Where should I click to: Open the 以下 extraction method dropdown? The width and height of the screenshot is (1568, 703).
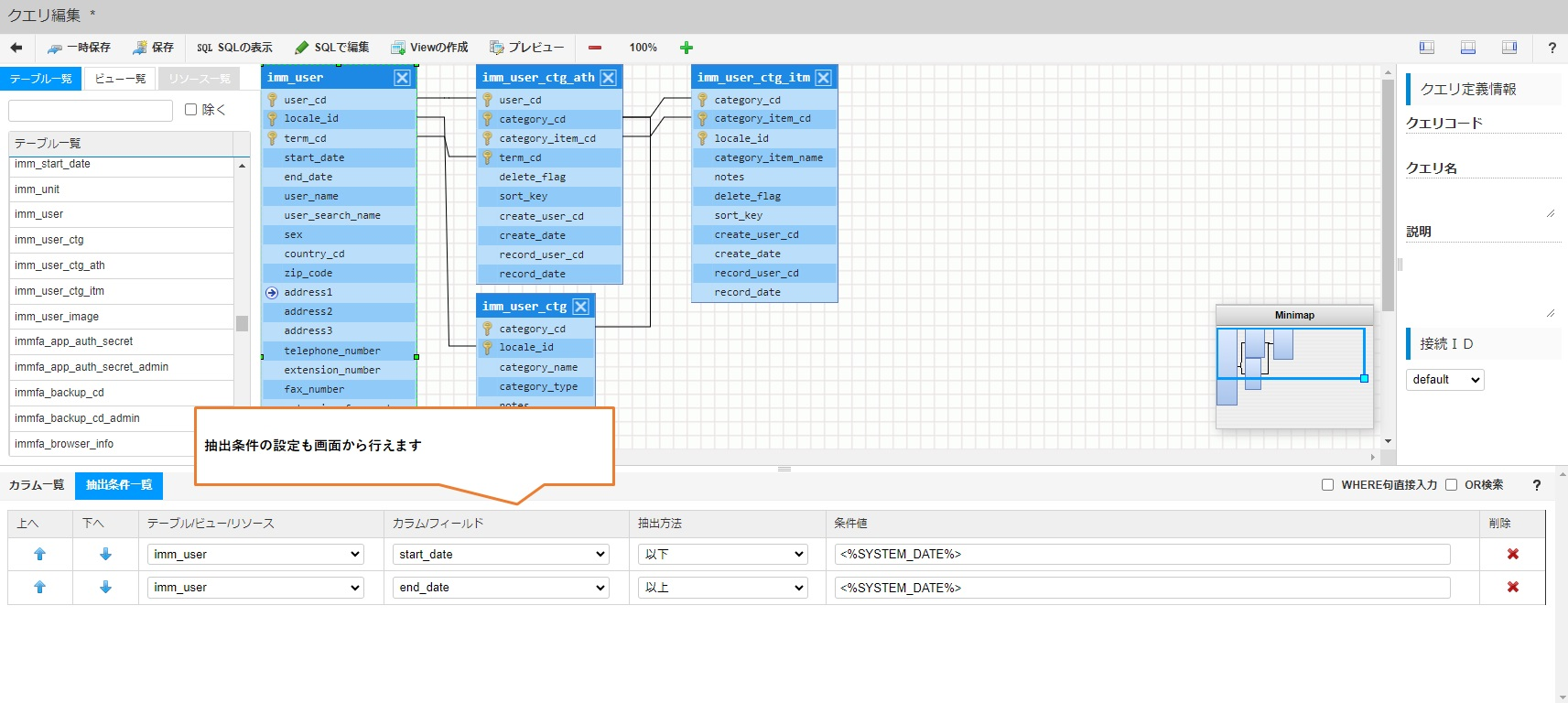723,555
